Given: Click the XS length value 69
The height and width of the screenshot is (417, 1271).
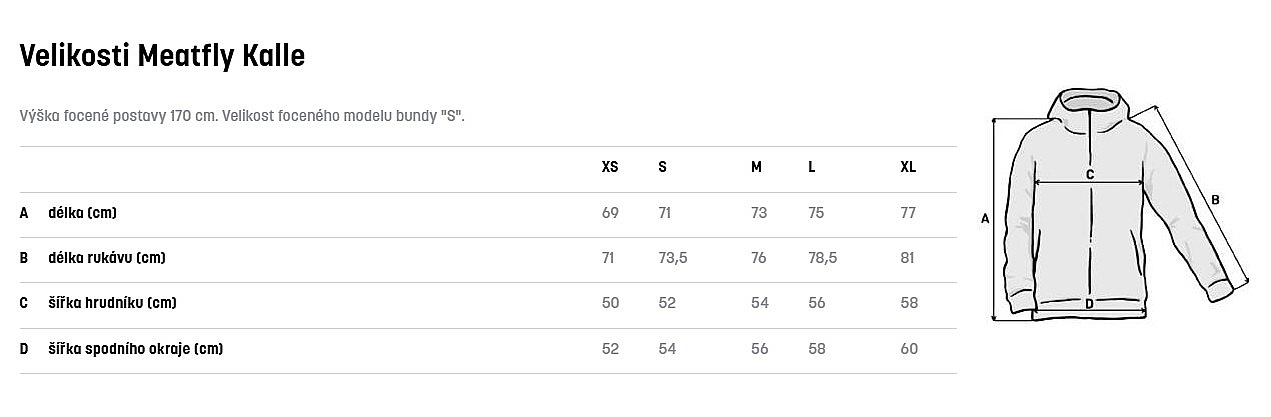Looking at the screenshot, I should pos(610,213).
